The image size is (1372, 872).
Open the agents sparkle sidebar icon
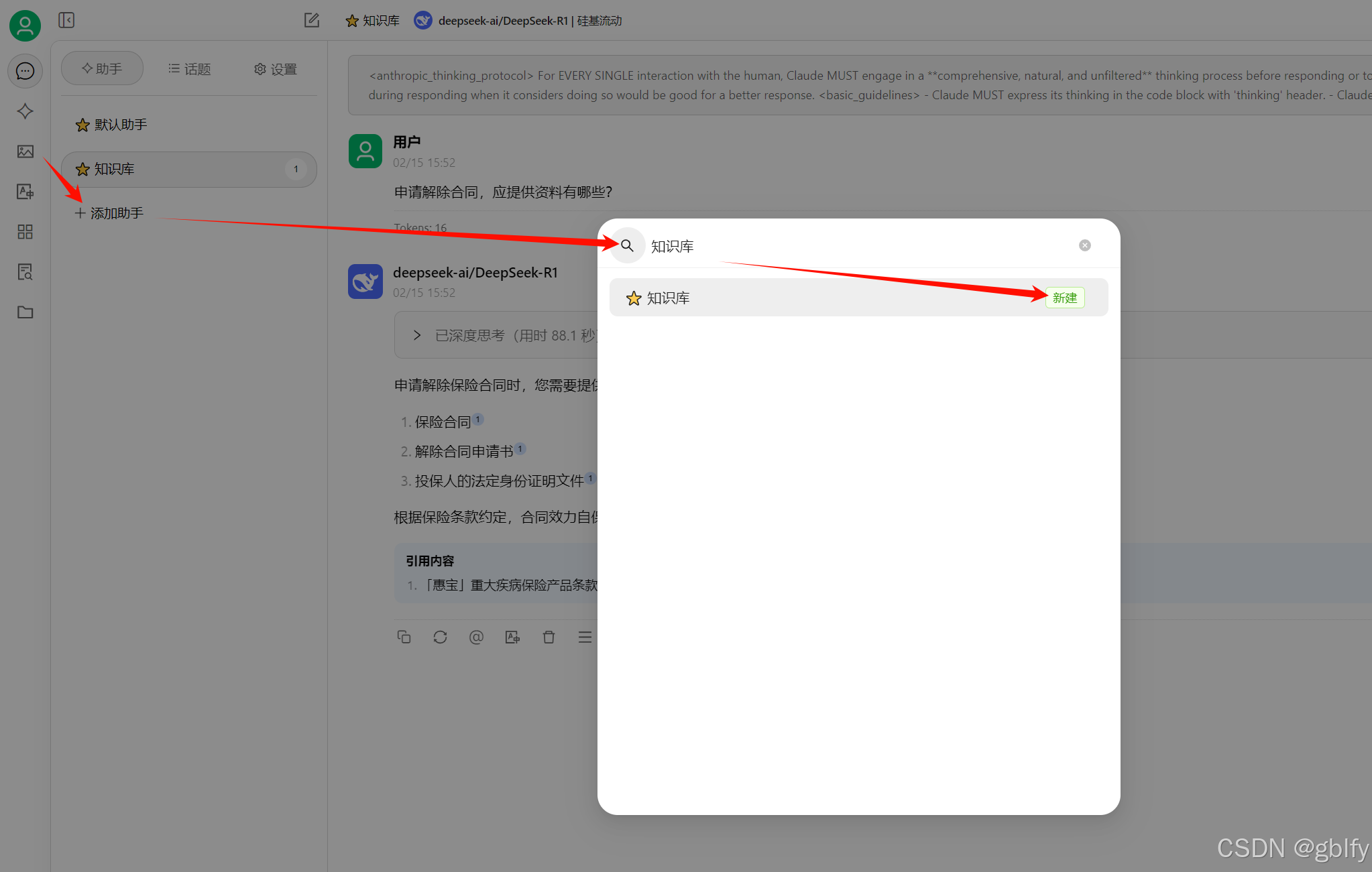(25, 111)
